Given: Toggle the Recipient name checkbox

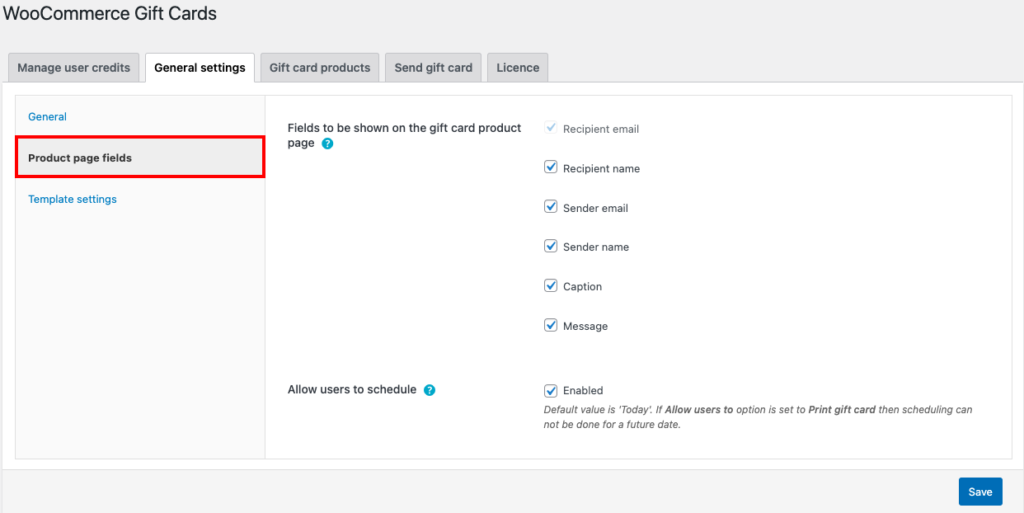Looking at the screenshot, I should pyautogui.click(x=550, y=167).
